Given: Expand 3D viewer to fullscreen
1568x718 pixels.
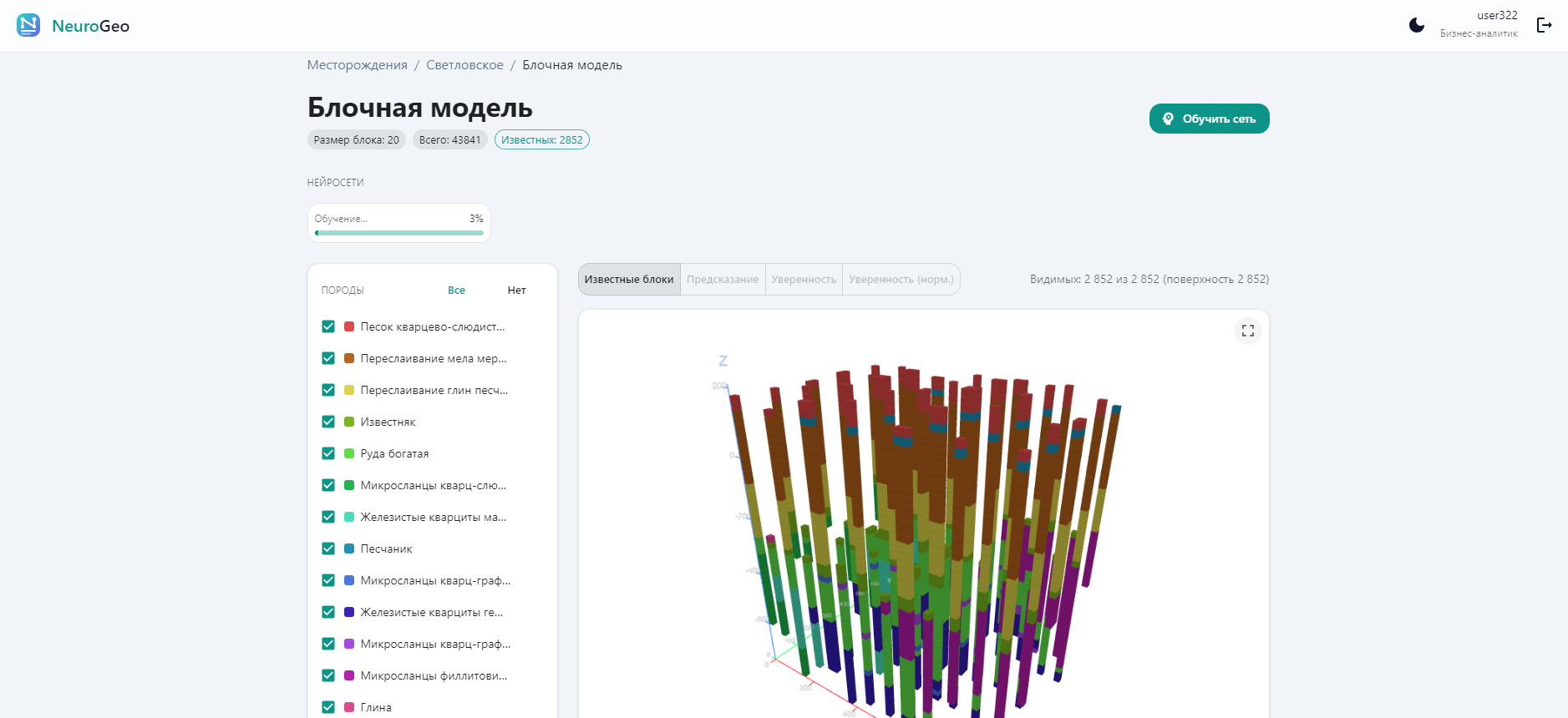Looking at the screenshot, I should point(1248,331).
